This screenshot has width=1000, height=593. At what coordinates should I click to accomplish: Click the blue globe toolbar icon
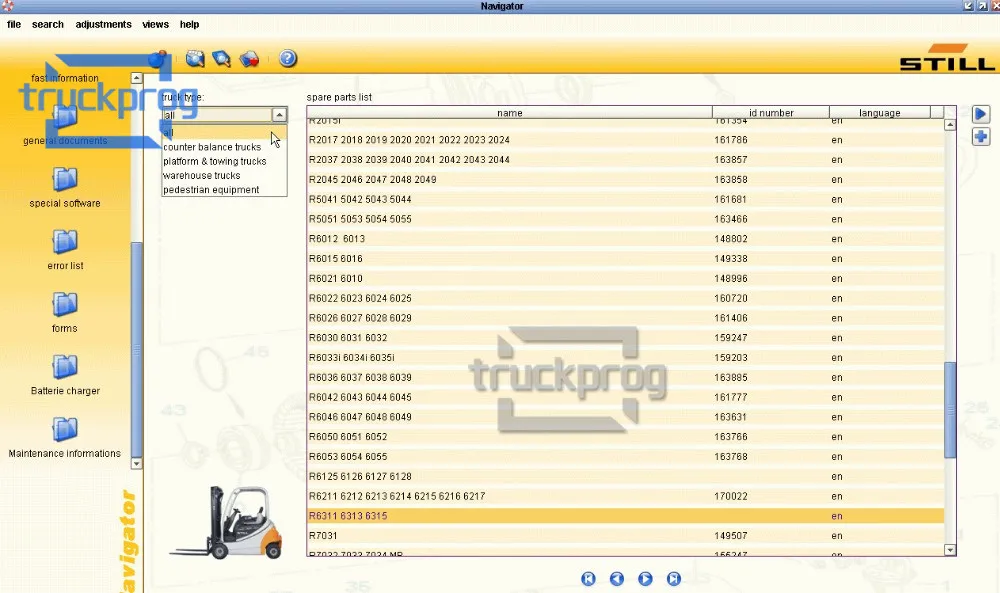[x=157, y=59]
